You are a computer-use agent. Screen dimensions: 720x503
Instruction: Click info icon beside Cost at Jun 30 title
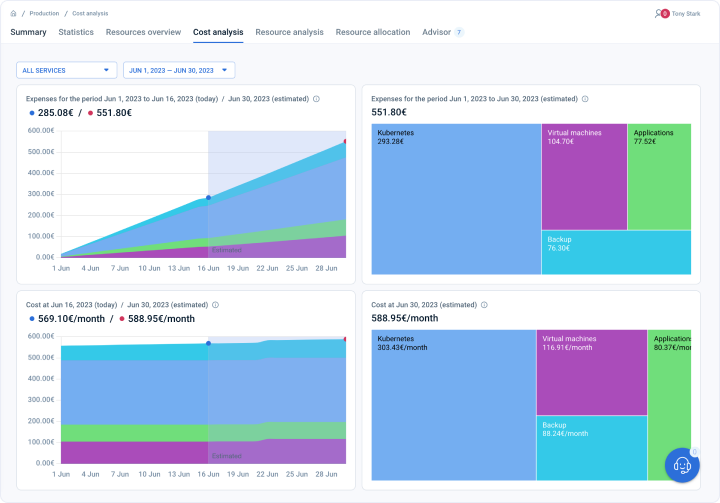coord(484,305)
